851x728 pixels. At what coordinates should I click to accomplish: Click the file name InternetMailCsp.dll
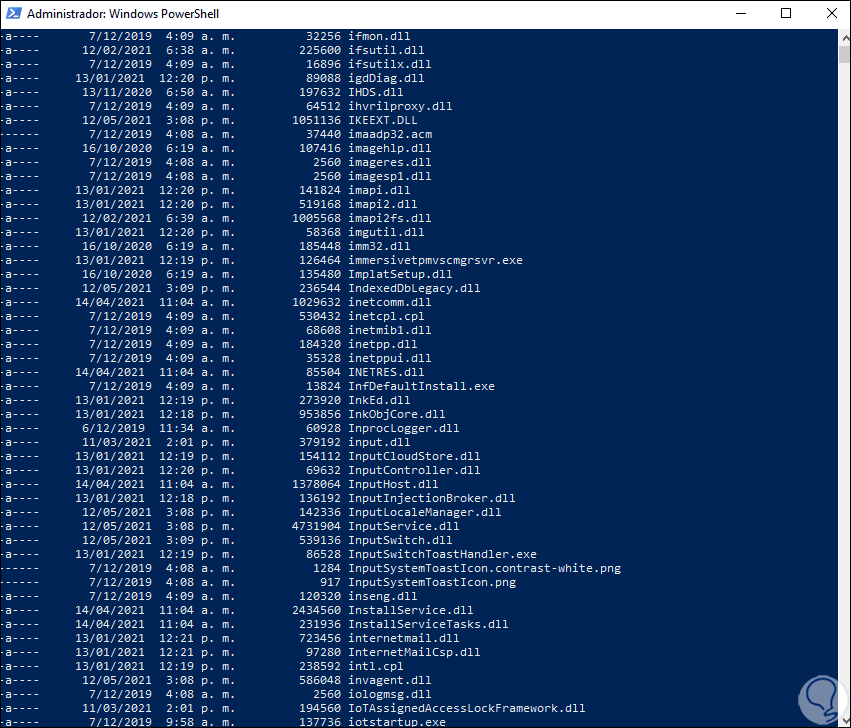tap(414, 653)
